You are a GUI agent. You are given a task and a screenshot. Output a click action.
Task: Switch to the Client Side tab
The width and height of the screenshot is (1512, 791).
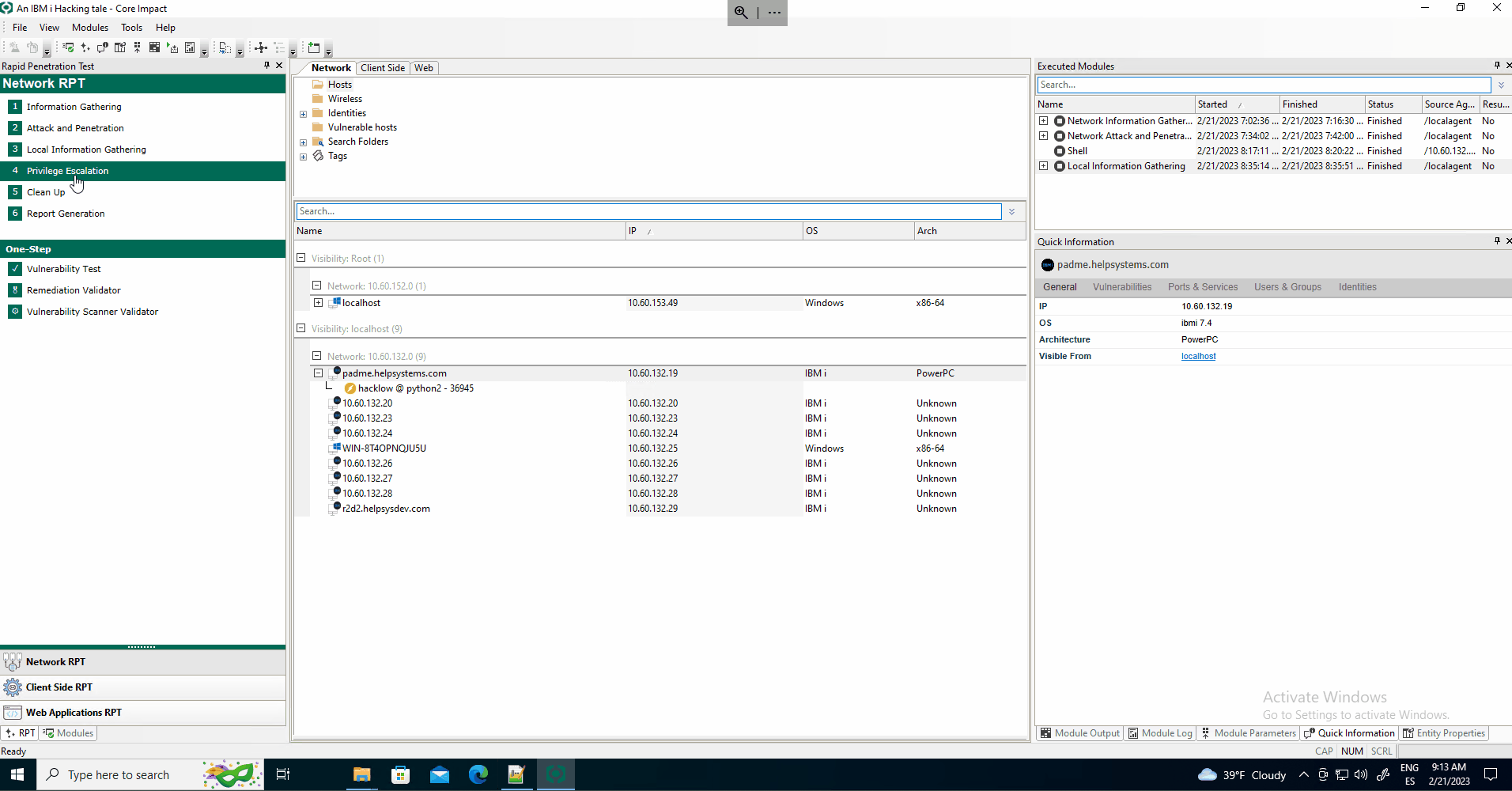pos(383,68)
